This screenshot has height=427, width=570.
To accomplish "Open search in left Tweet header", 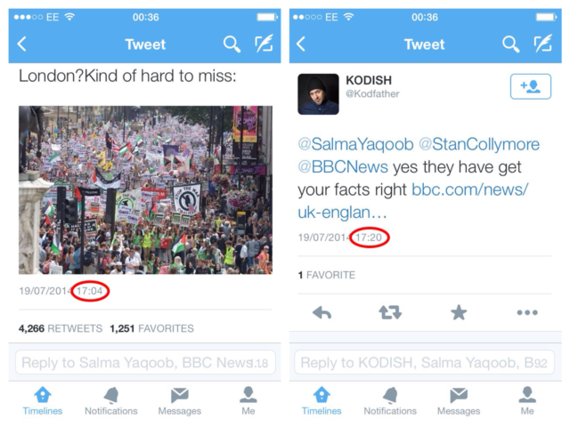I will click(232, 44).
